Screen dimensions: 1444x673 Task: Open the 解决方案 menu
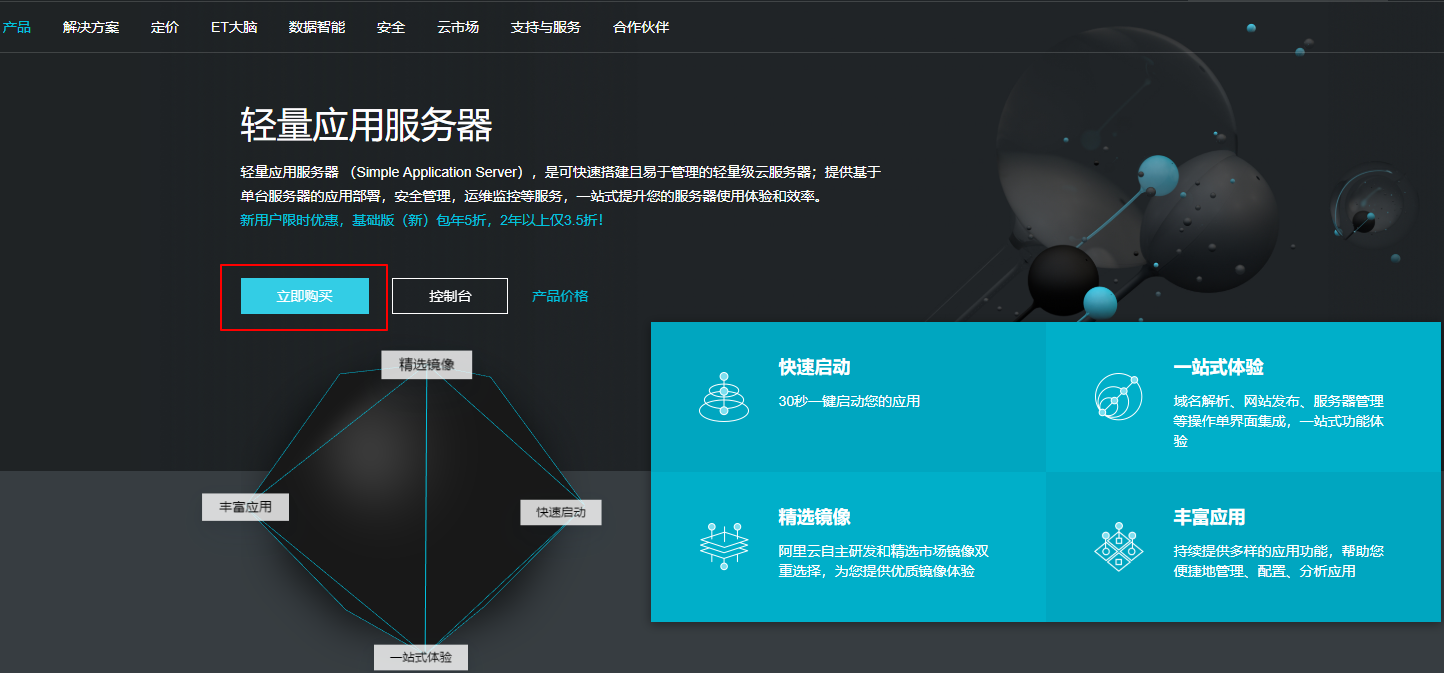[91, 27]
